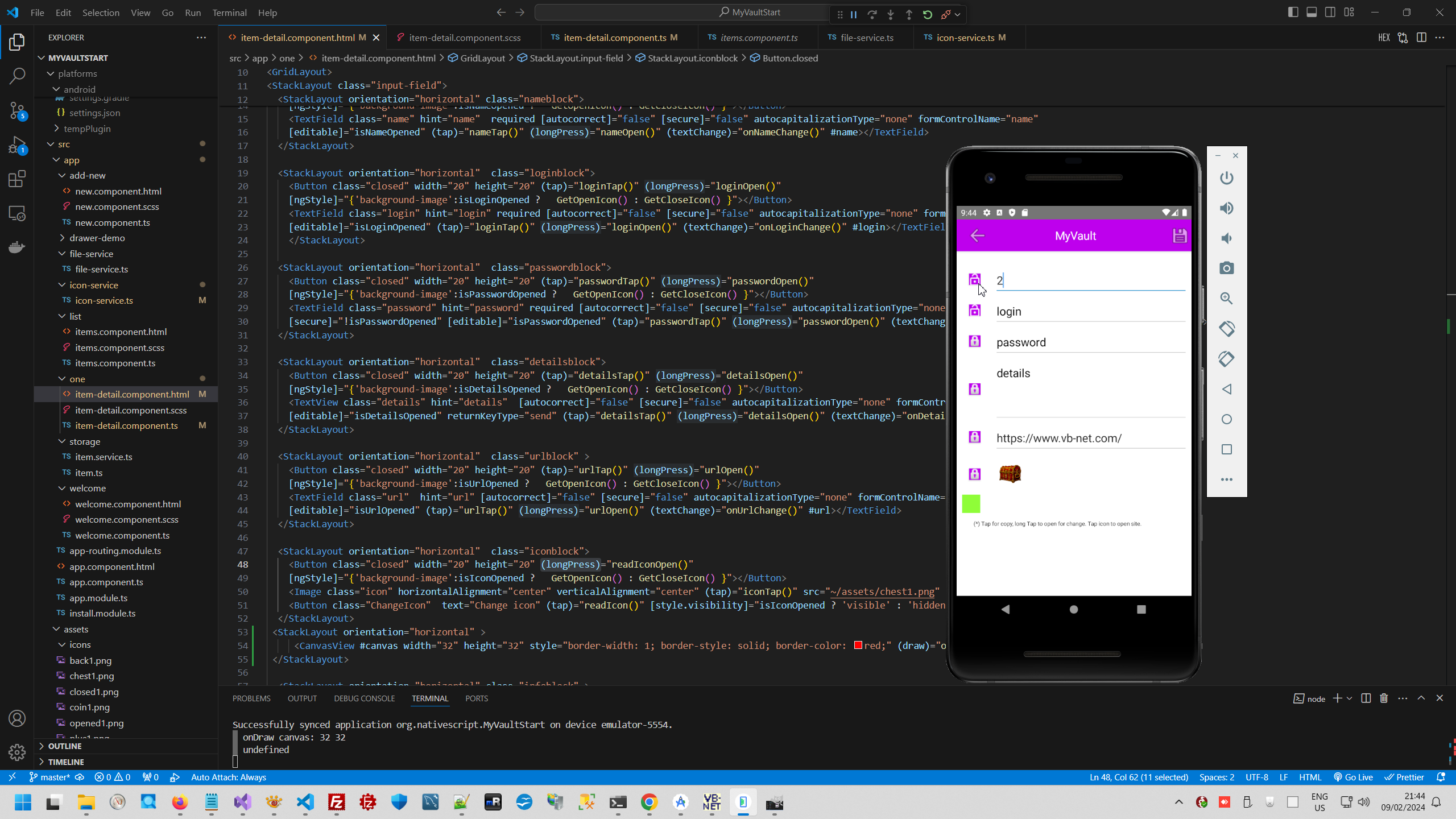Toggle the lock icon beside login field
1456x819 pixels.
974,311
